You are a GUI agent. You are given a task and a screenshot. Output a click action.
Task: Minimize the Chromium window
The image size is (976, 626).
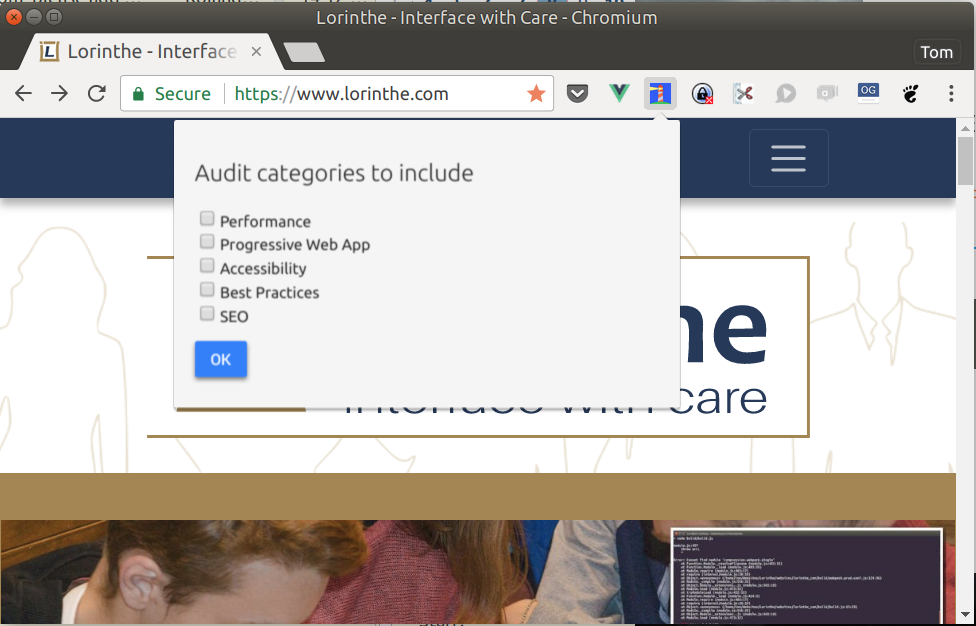(34, 17)
